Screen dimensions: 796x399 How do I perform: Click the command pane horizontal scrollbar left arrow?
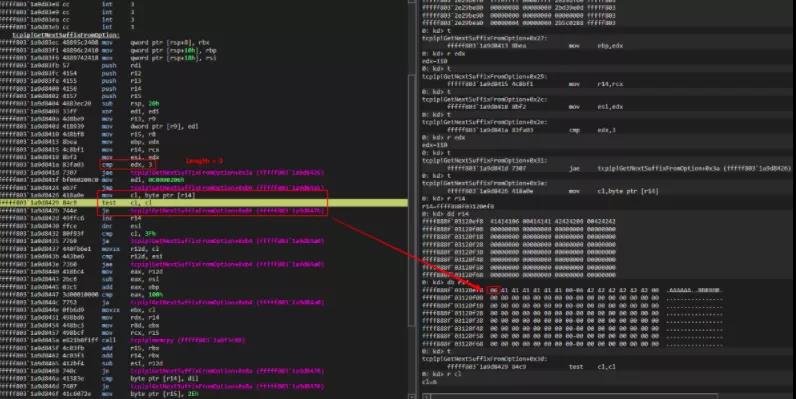click(426, 396)
